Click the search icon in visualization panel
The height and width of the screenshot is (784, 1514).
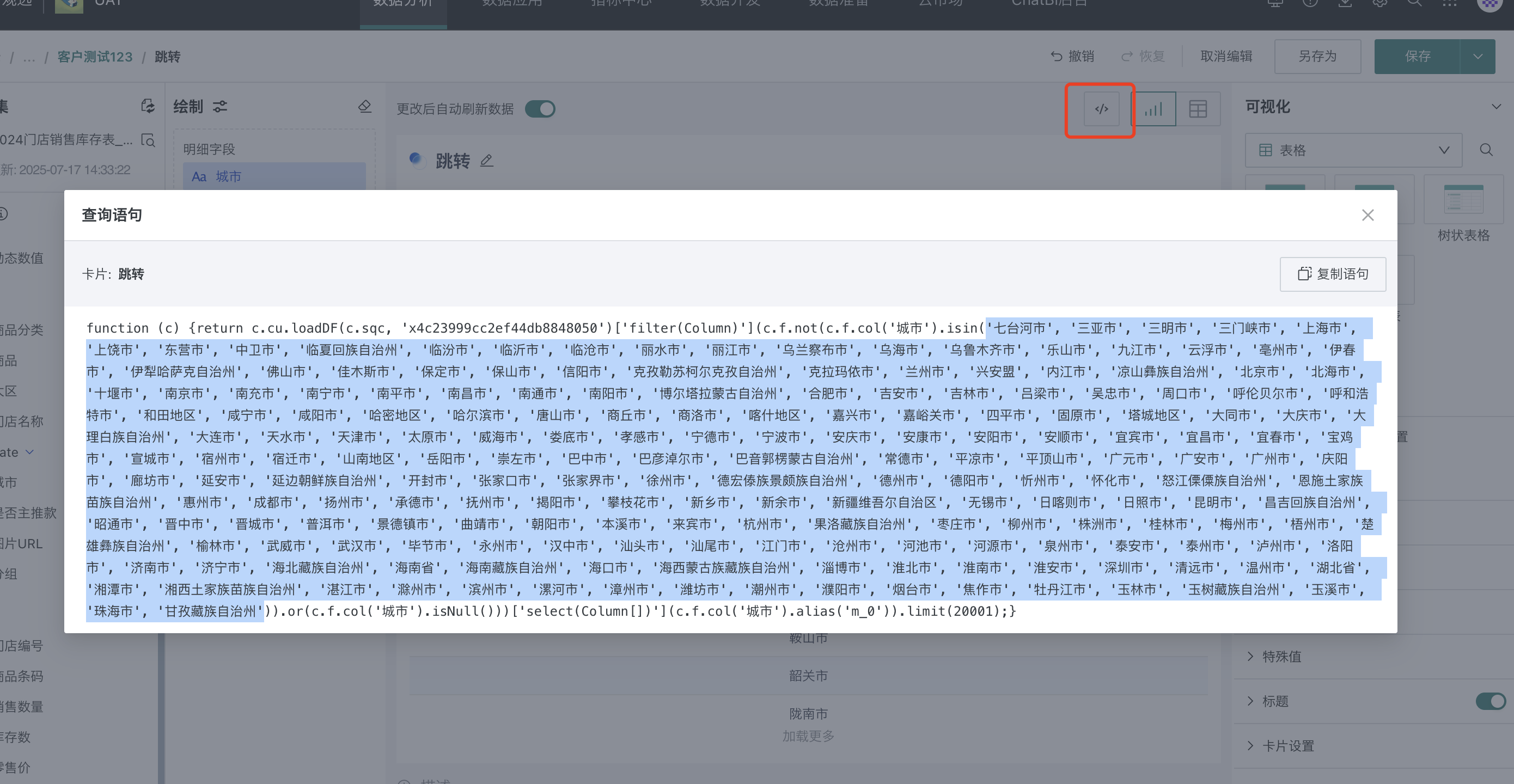click(1486, 150)
